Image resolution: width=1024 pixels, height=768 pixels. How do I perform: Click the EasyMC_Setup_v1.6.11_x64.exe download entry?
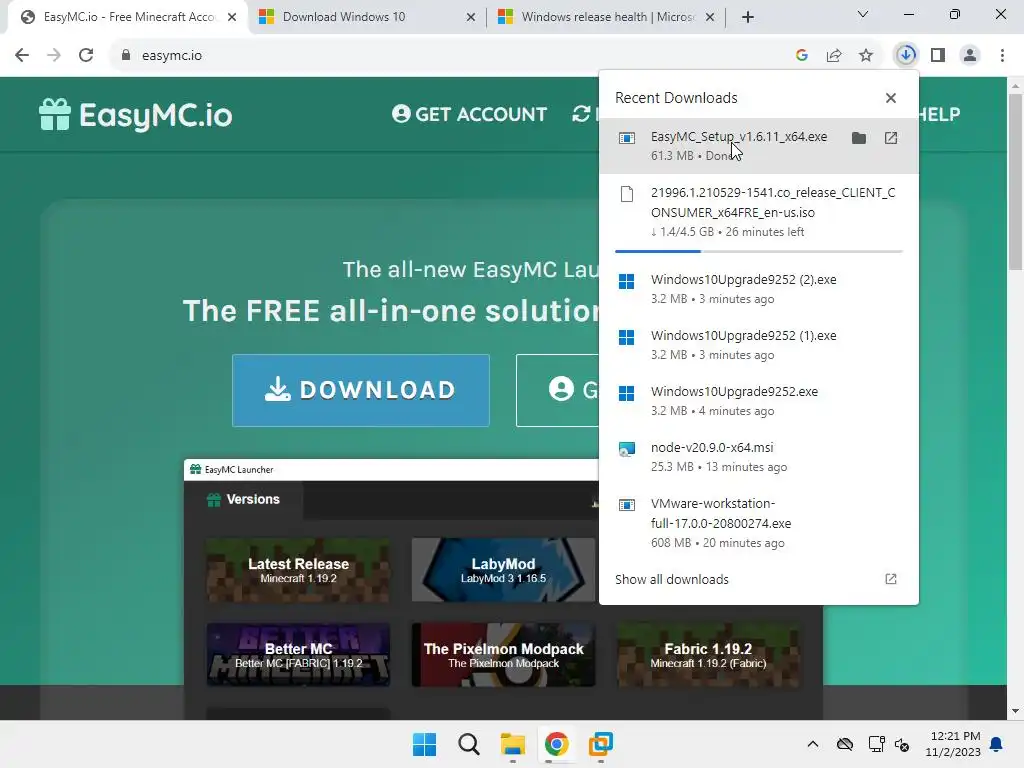759,146
